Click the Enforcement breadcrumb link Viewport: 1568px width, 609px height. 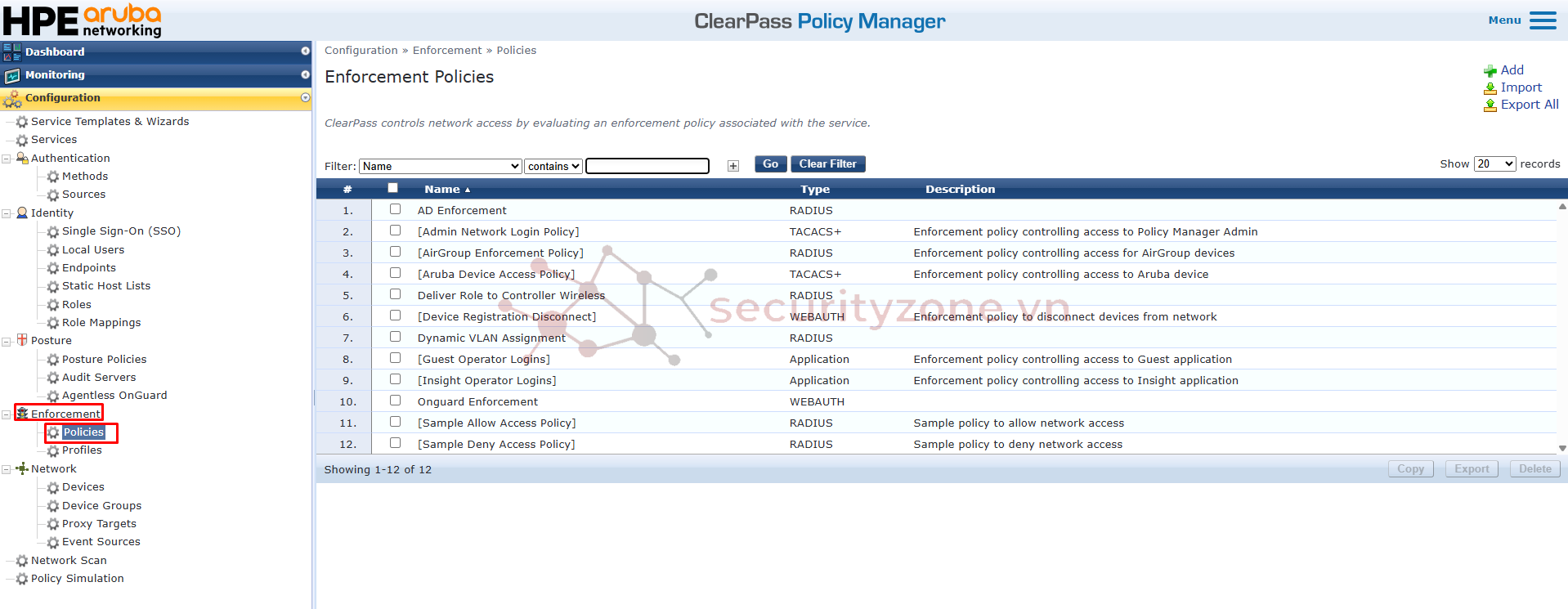[447, 51]
